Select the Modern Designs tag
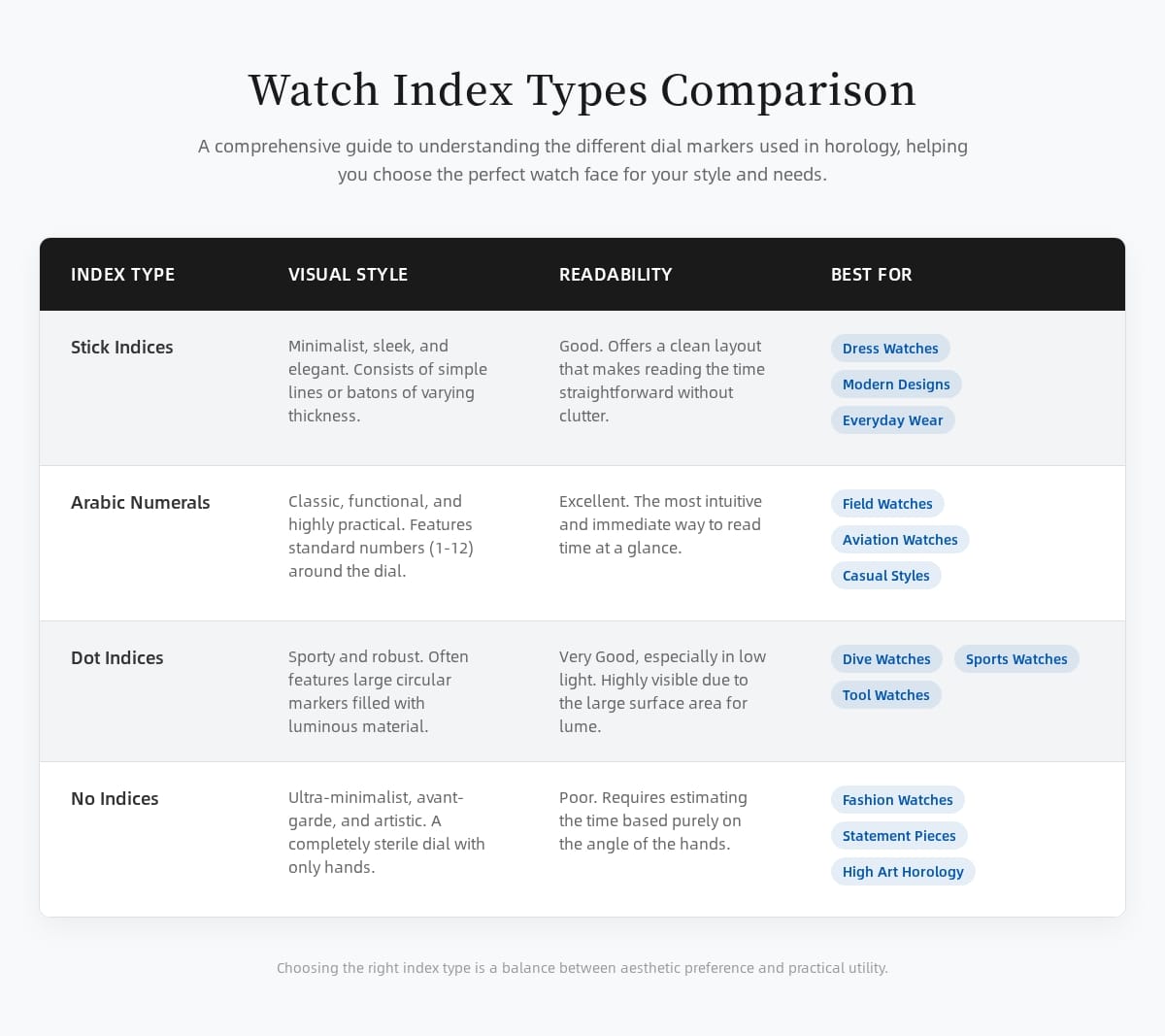 tap(896, 384)
